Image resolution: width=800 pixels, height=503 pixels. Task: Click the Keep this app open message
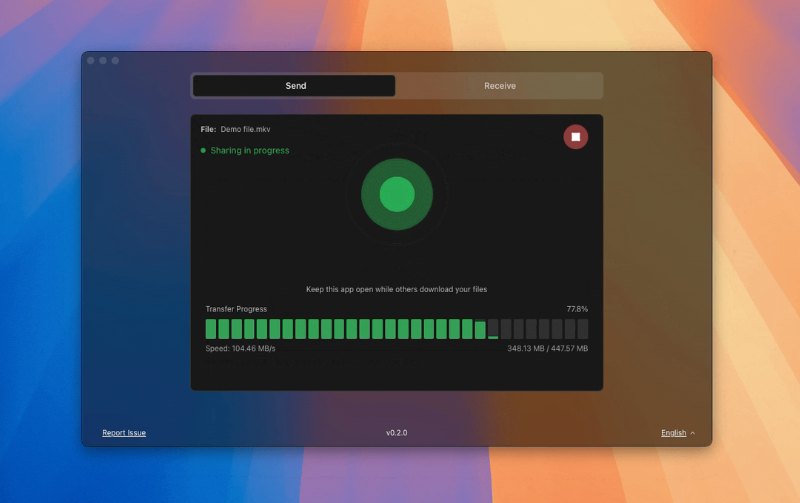point(396,289)
